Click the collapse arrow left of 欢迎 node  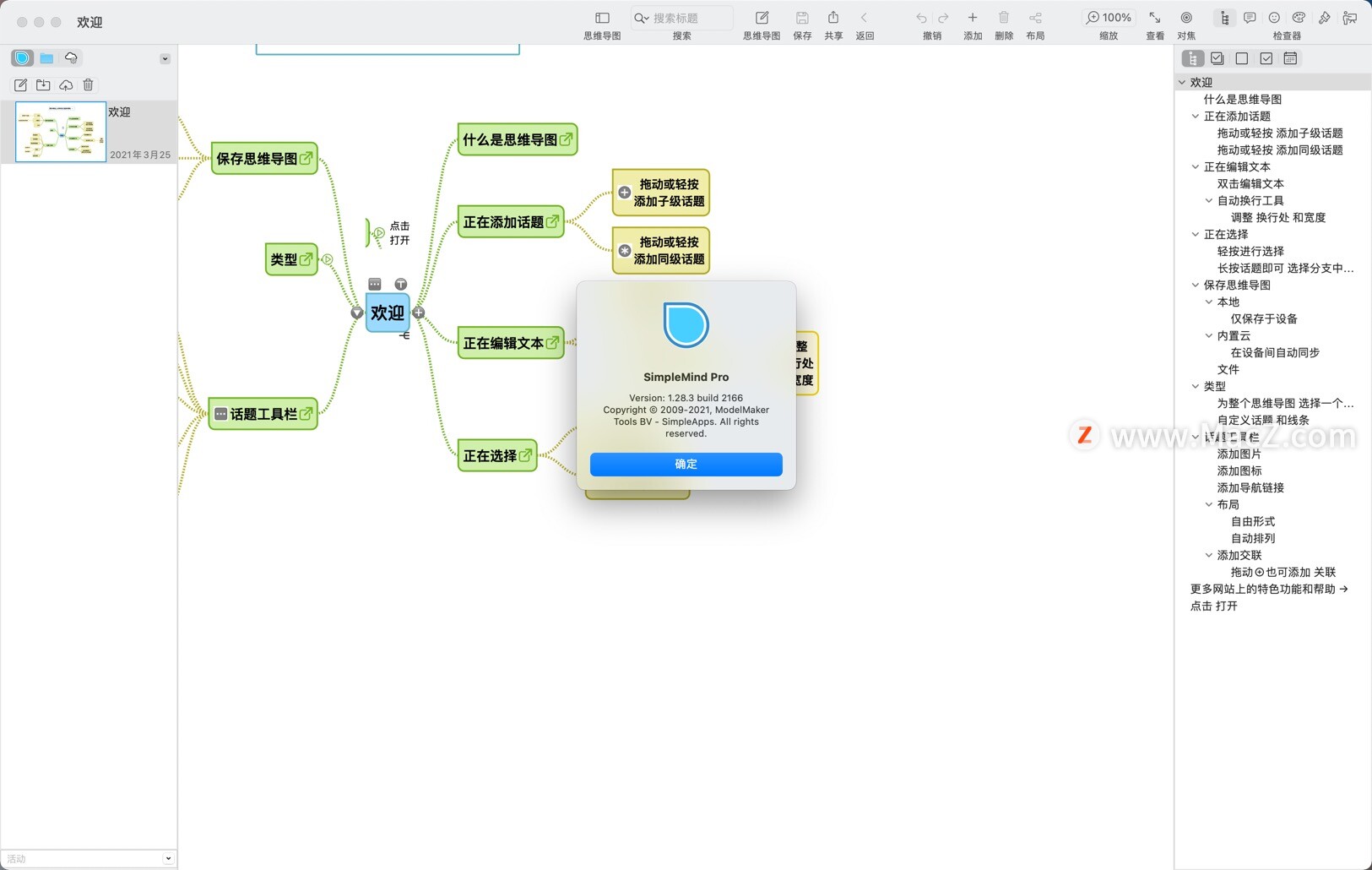click(x=357, y=313)
